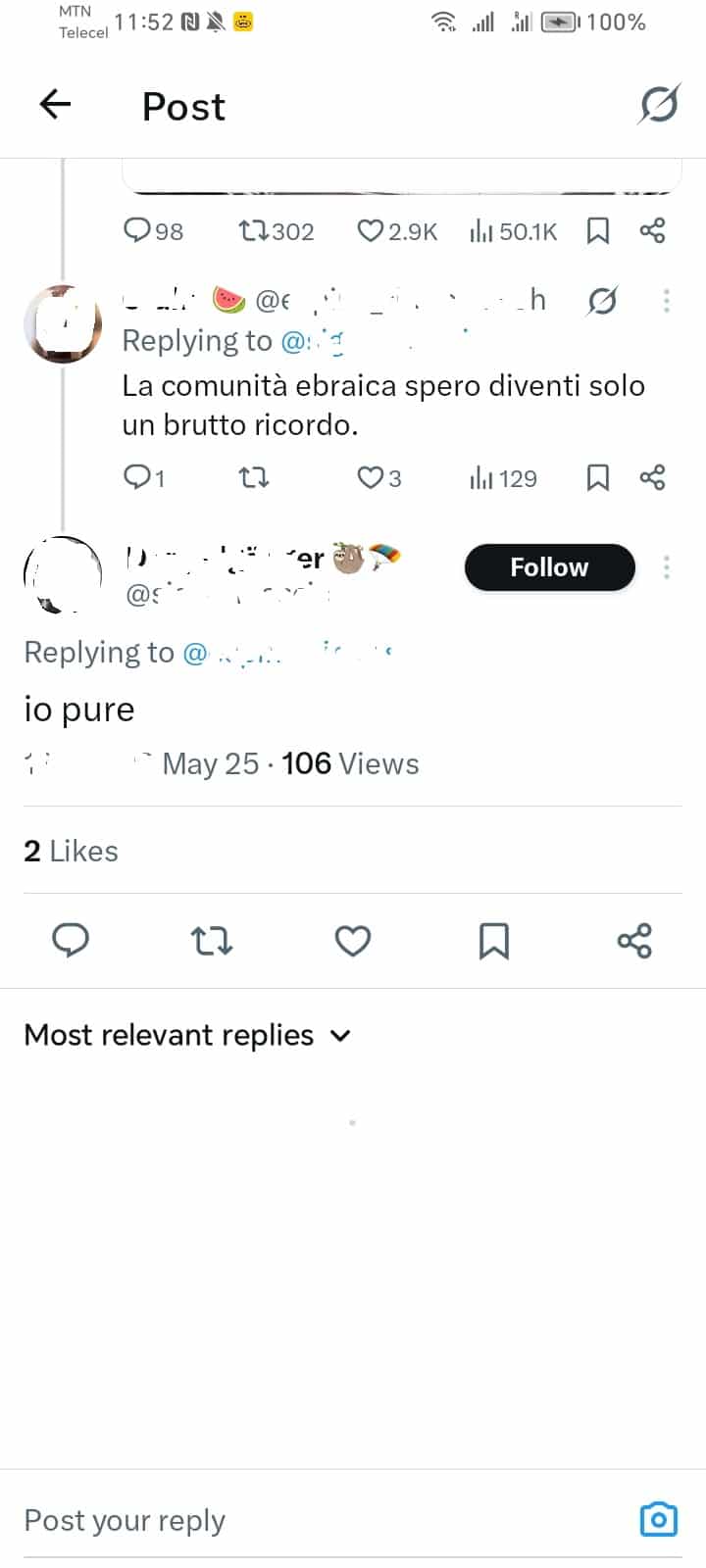View the 2 Likes list
The width and height of the screenshot is (706, 1568).
[71, 851]
